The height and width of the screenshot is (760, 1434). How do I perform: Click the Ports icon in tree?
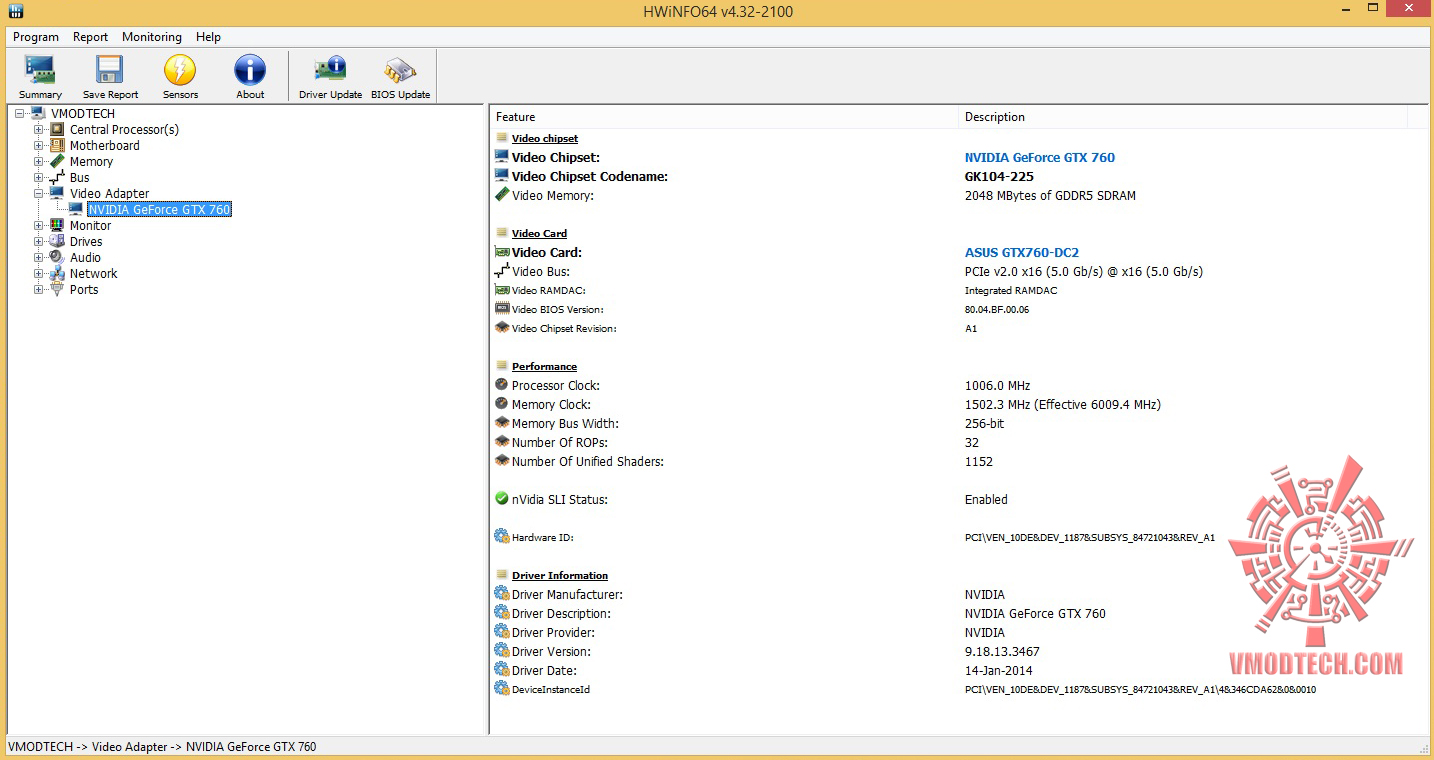pos(57,289)
